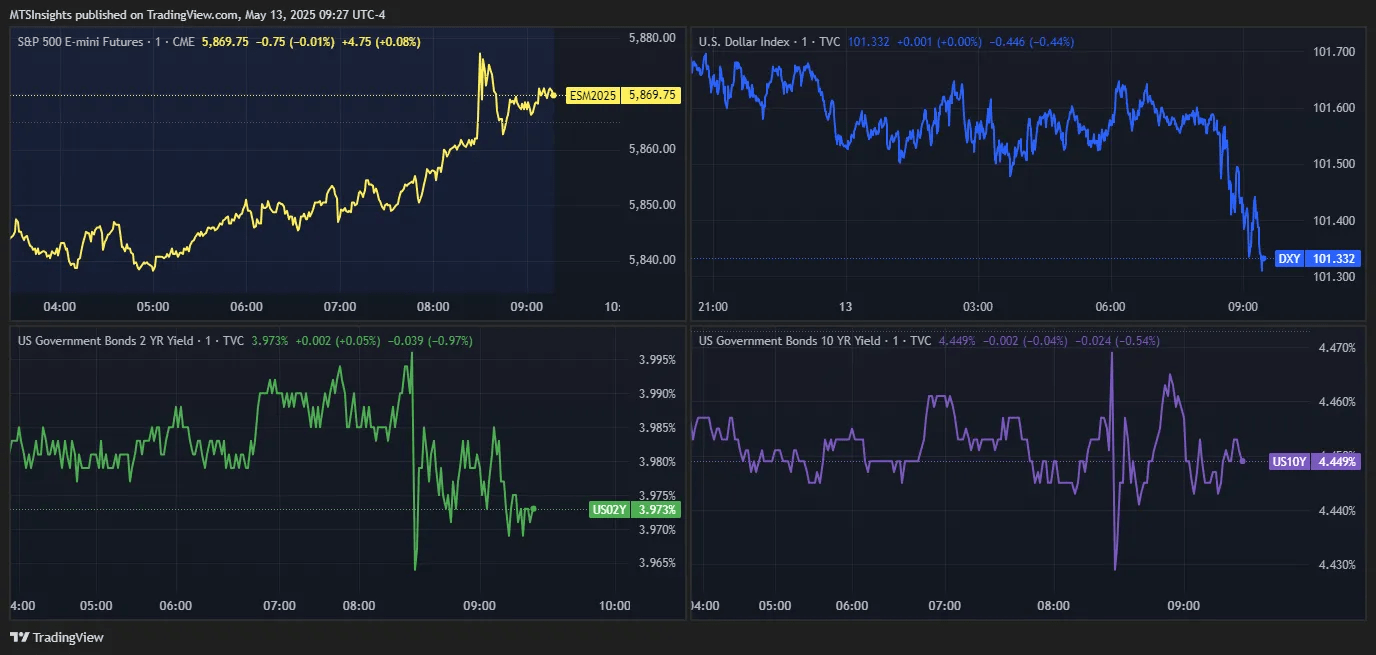The height and width of the screenshot is (655, 1376).
Task: Click 07:00 on the 2 YR Yield time axis
Action: 279,605
